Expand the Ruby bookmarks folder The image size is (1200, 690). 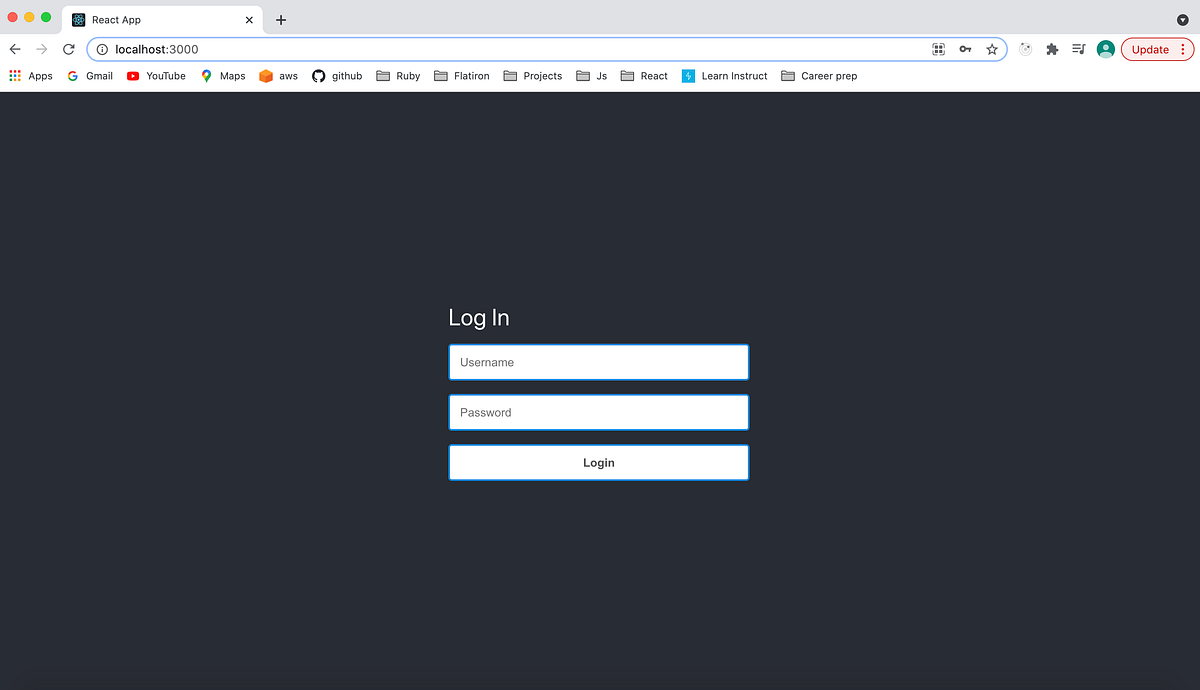click(x=398, y=75)
